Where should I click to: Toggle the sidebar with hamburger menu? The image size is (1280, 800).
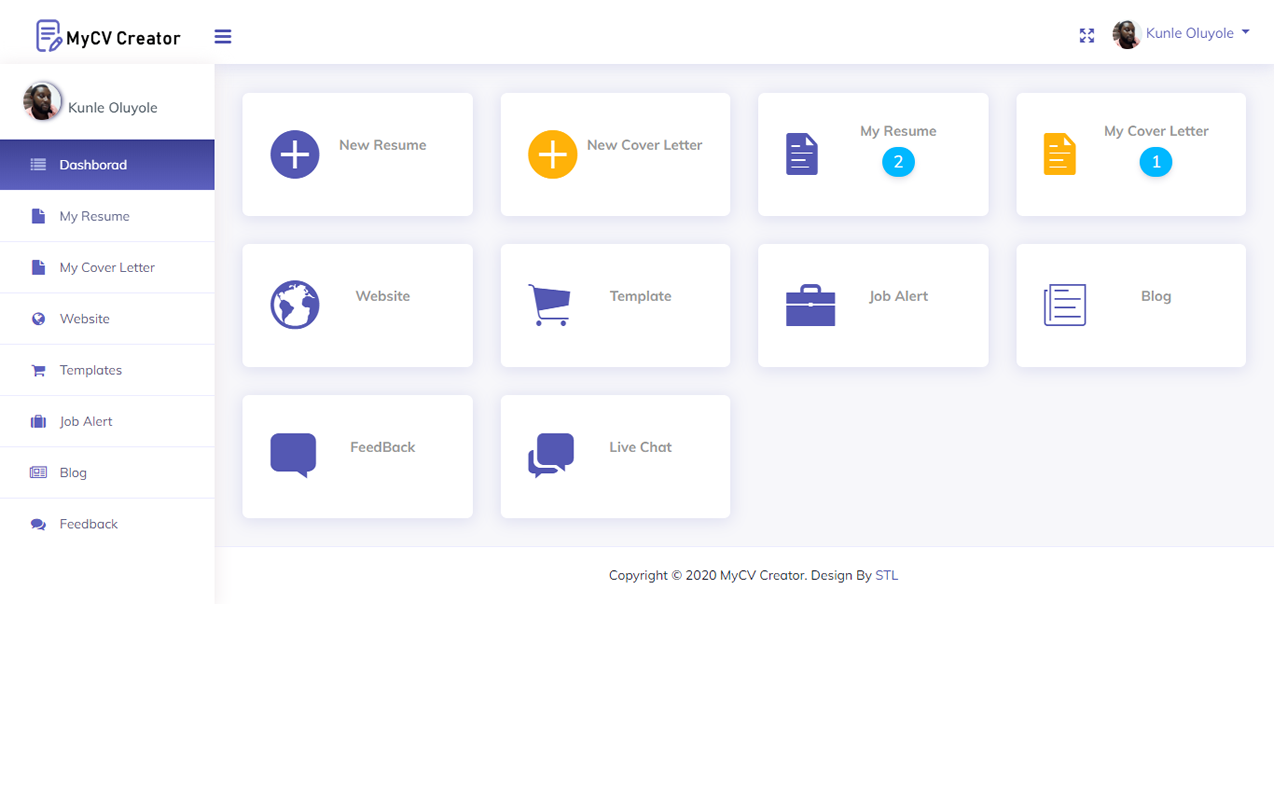coord(223,37)
